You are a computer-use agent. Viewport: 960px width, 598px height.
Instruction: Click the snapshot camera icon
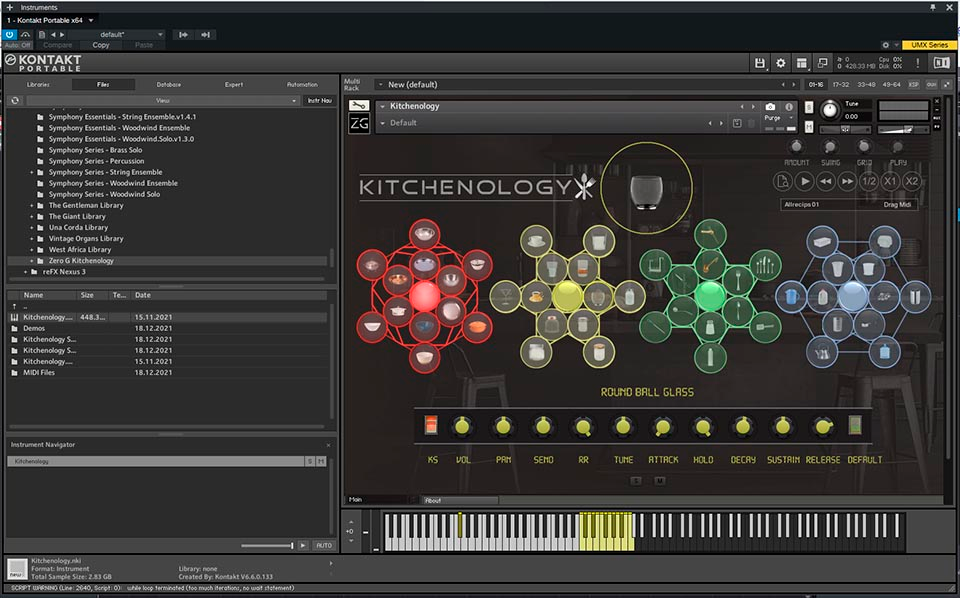click(770, 107)
